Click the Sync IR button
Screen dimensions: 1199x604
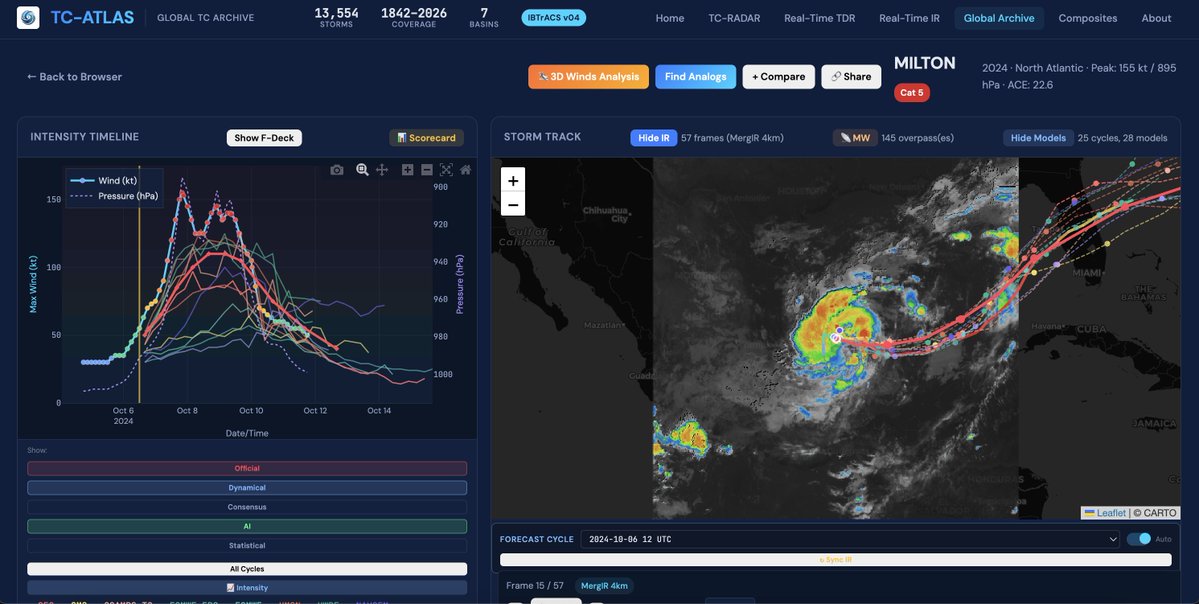[835, 560]
